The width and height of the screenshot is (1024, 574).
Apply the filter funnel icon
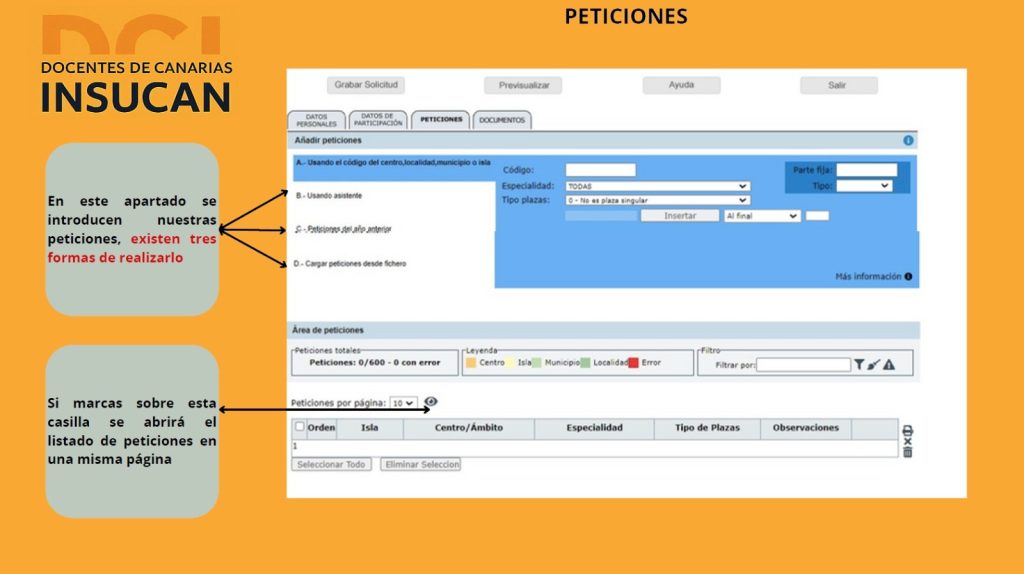click(858, 365)
